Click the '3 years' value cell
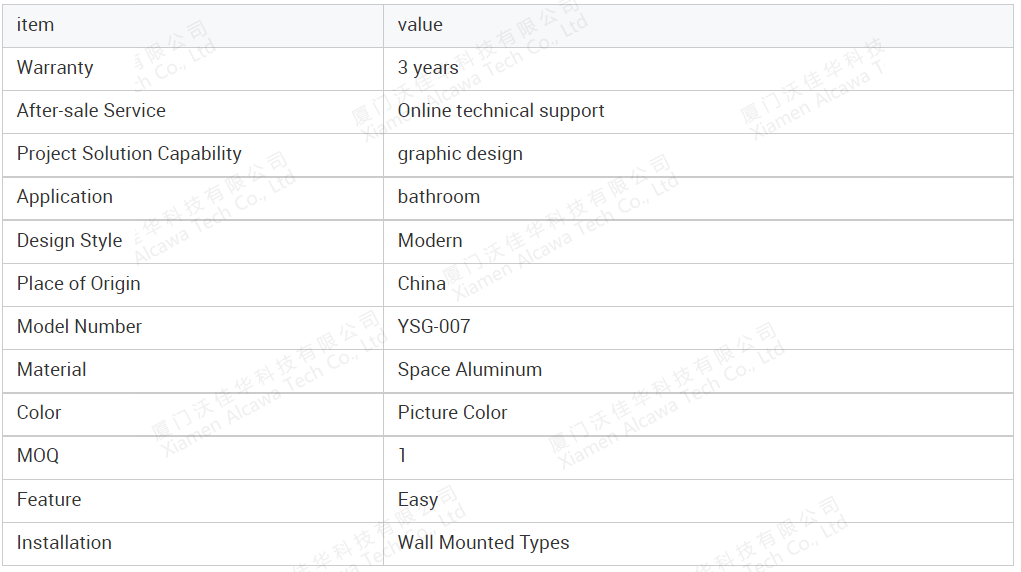 point(698,68)
